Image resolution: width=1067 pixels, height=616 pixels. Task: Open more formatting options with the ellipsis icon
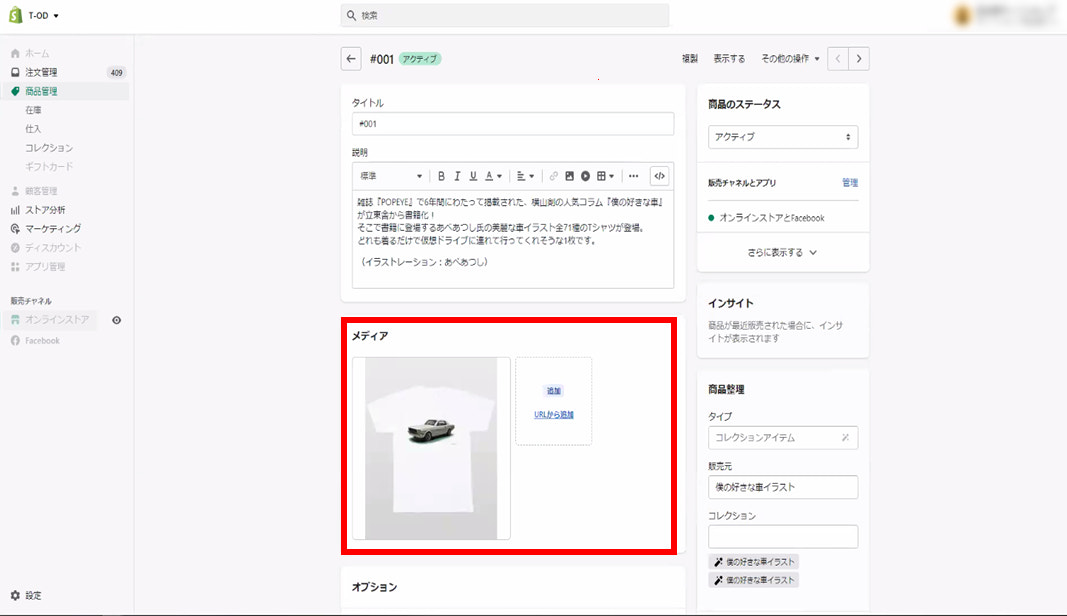click(633, 176)
